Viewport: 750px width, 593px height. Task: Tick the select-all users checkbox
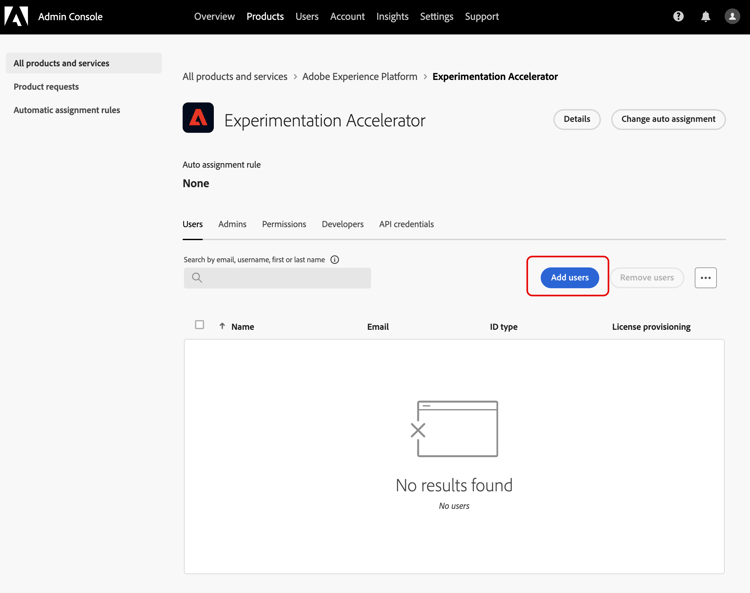click(199, 325)
